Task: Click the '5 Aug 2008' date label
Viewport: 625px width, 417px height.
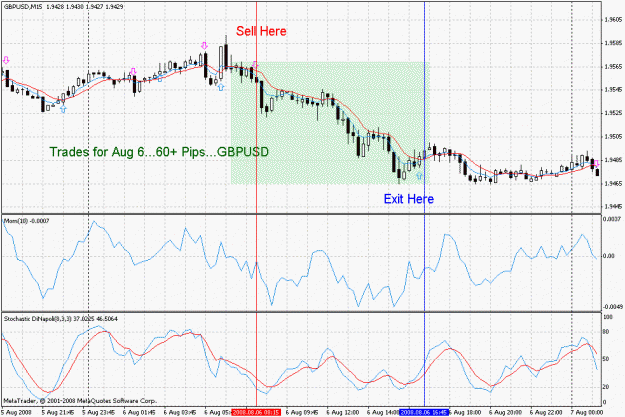Action: tap(16, 412)
